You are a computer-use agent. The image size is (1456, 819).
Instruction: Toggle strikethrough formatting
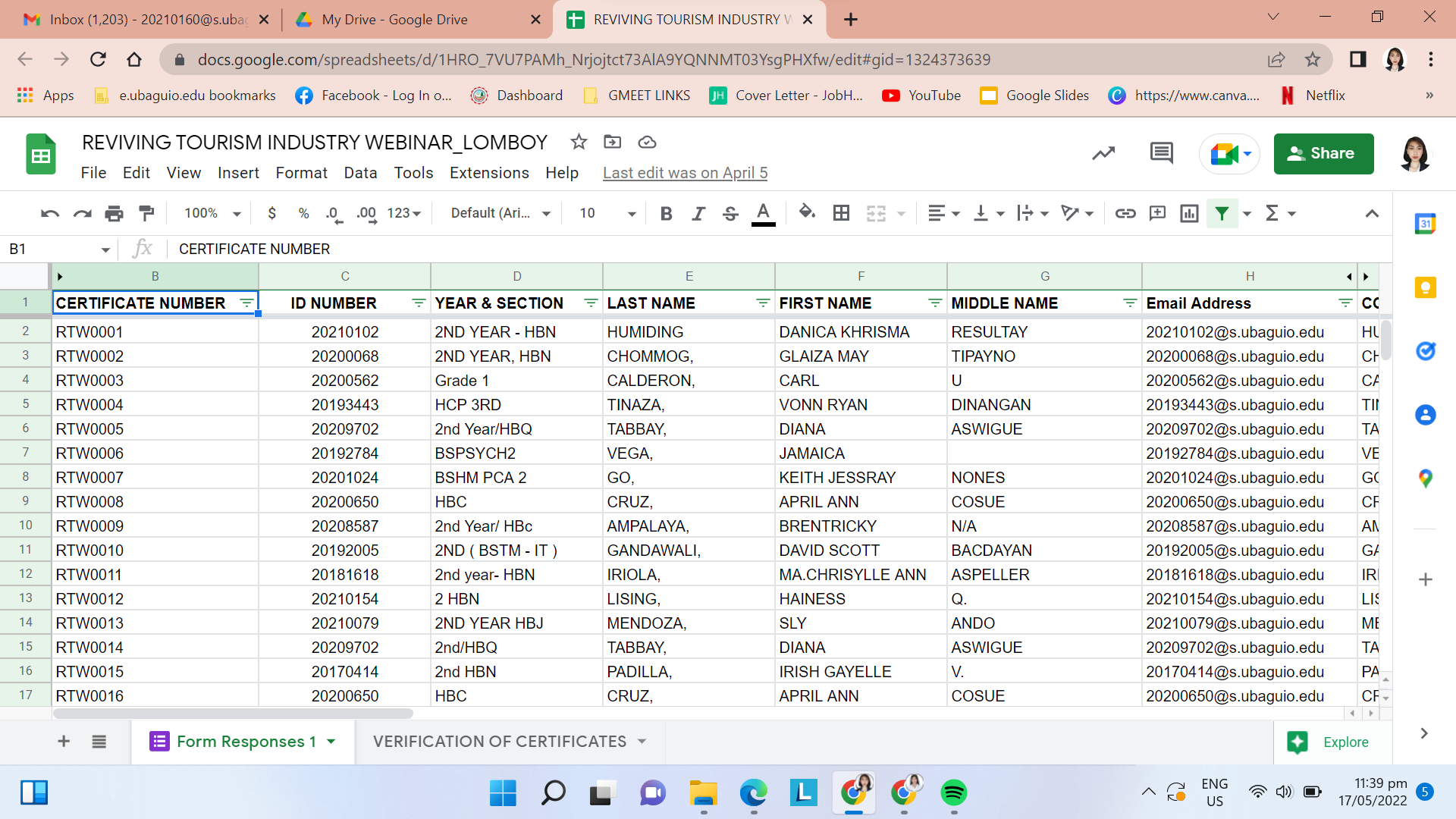[730, 214]
